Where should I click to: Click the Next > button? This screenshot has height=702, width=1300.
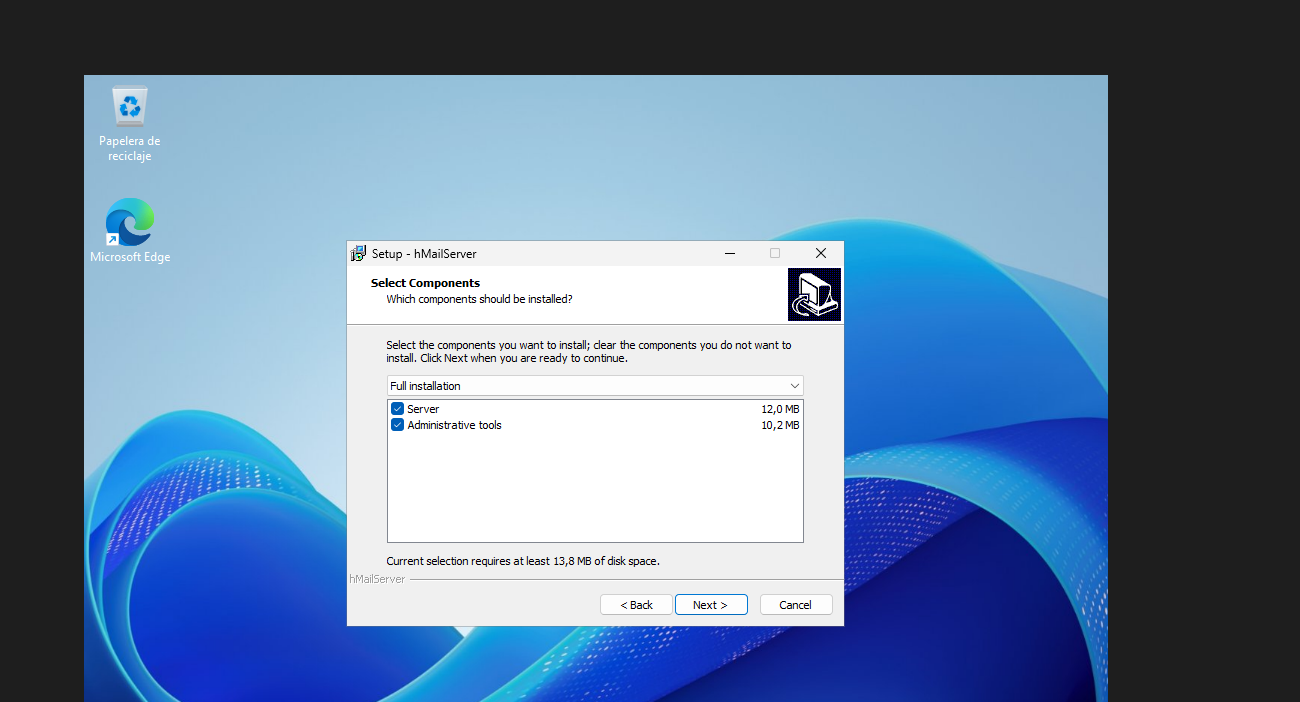tap(711, 605)
